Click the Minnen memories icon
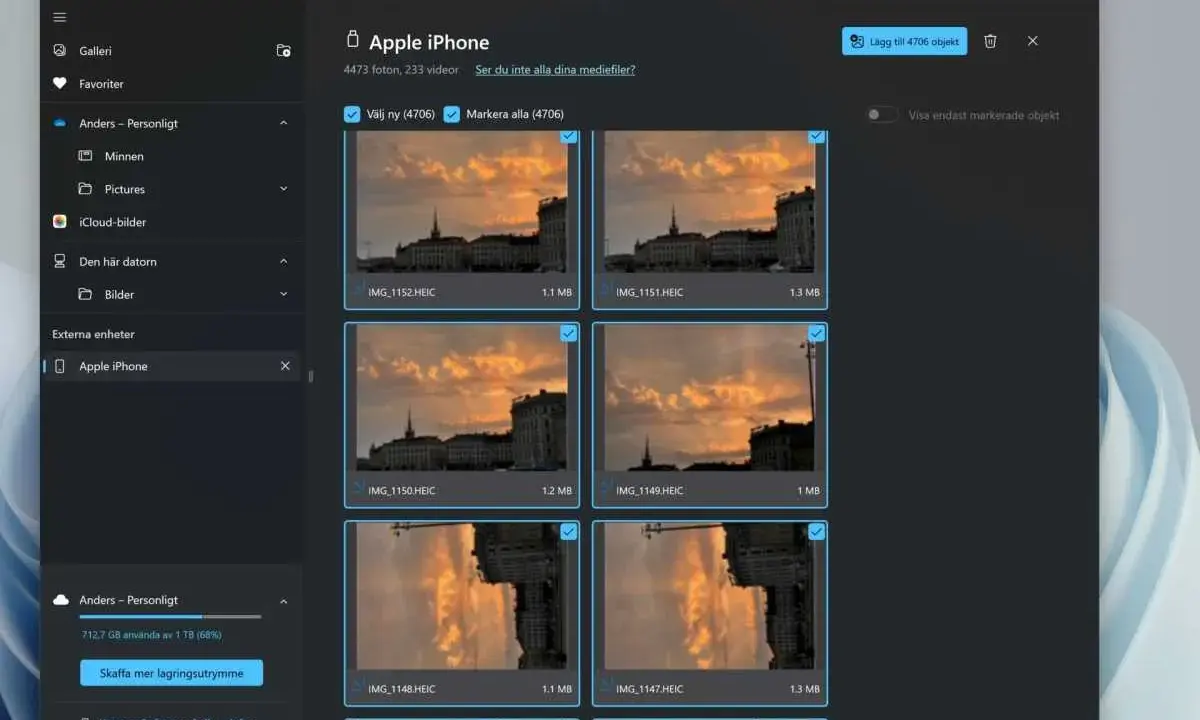The height and width of the screenshot is (720, 1200). pos(85,156)
